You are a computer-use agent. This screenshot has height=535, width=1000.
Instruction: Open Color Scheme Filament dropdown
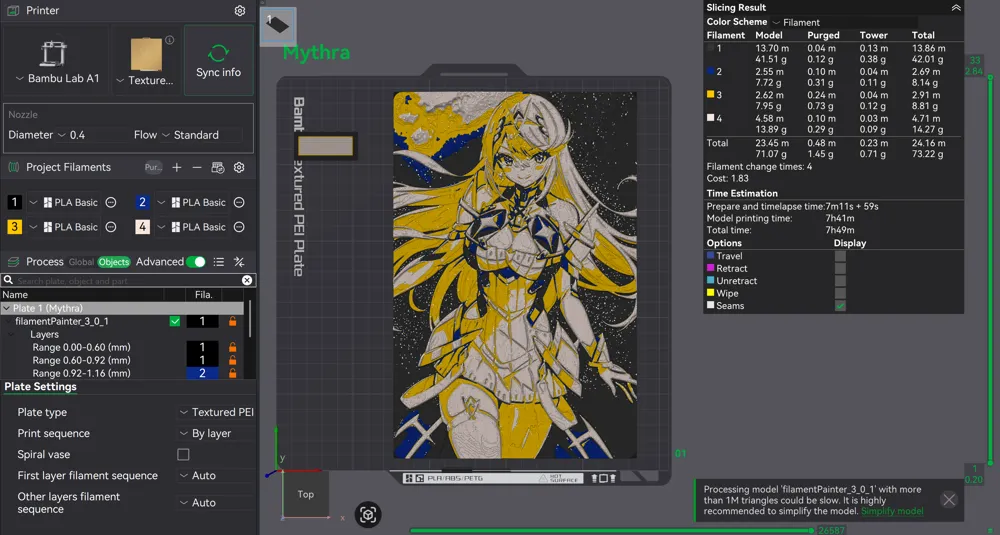click(x=844, y=22)
